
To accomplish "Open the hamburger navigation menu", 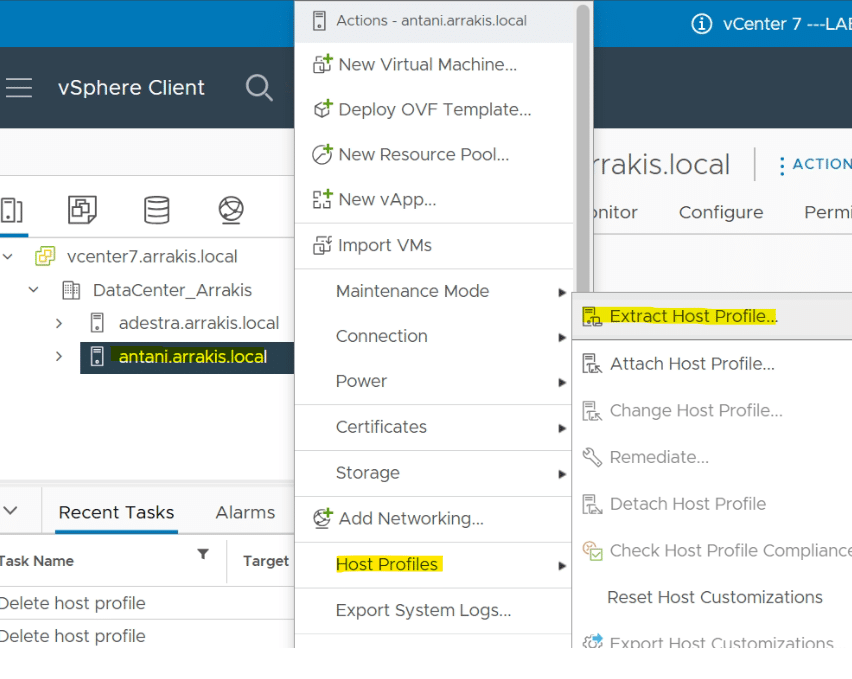I will tap(19, 87).
